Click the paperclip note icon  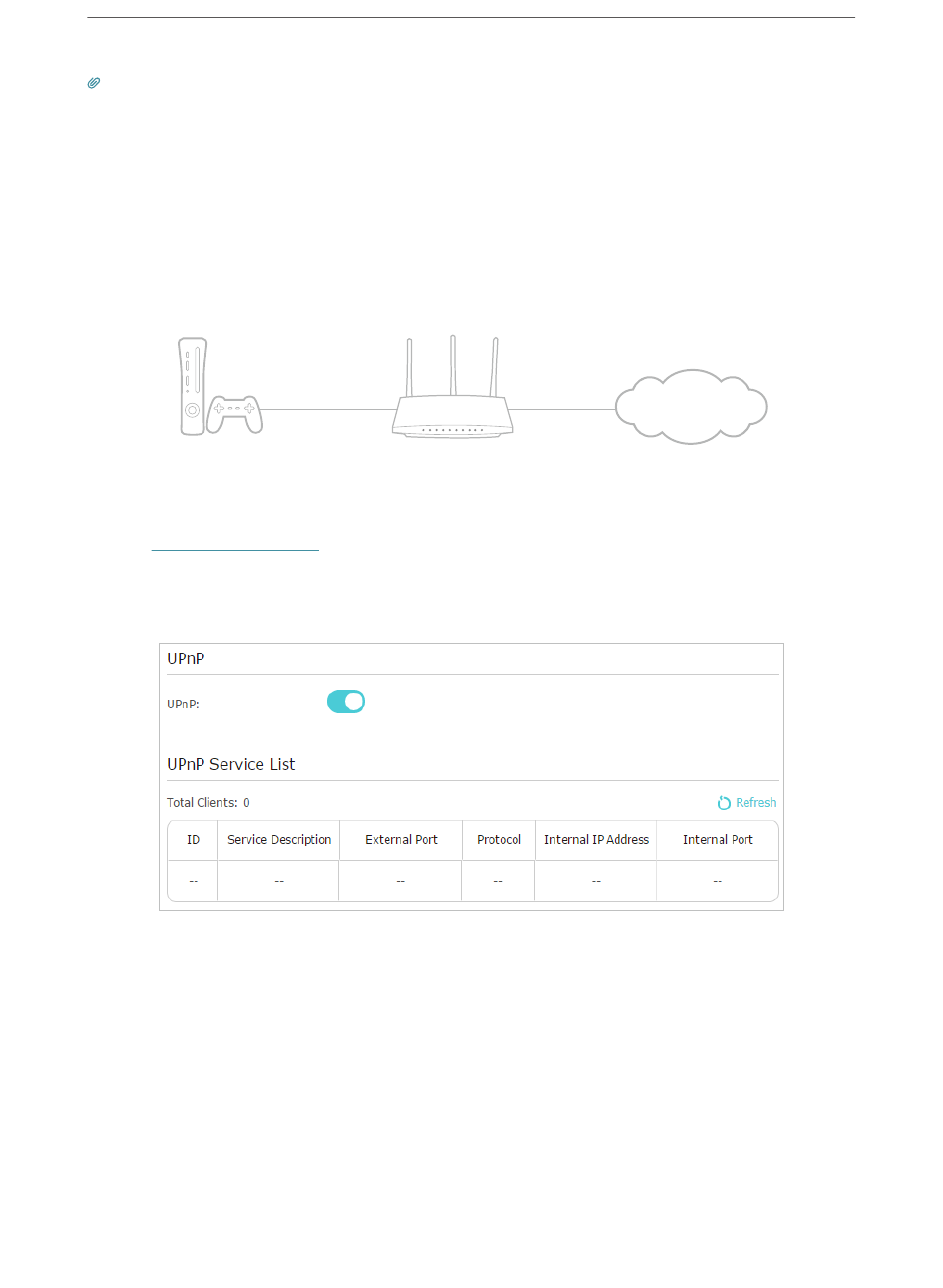coord(94,83)
